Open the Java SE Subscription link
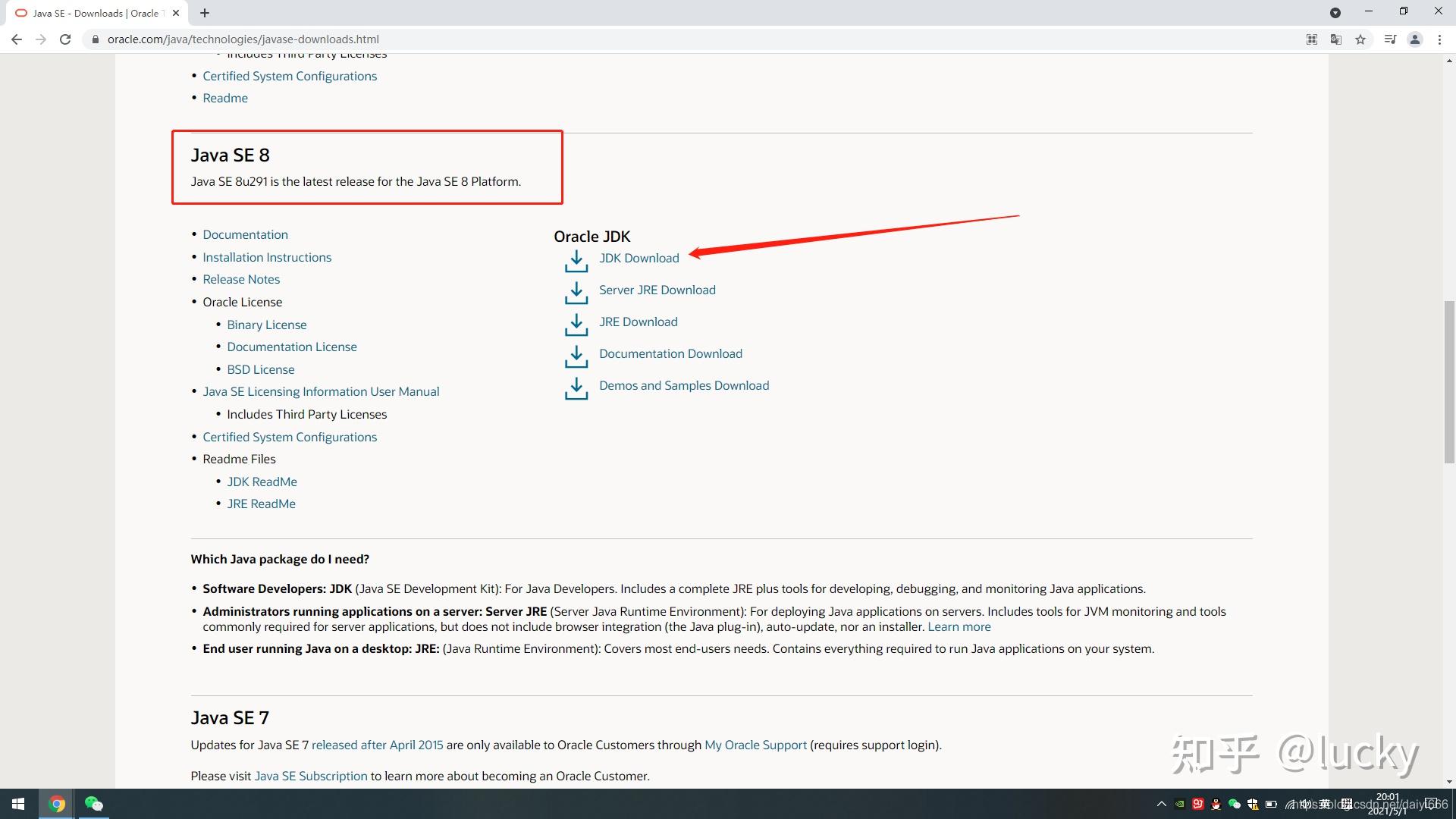 coord(311,776)
